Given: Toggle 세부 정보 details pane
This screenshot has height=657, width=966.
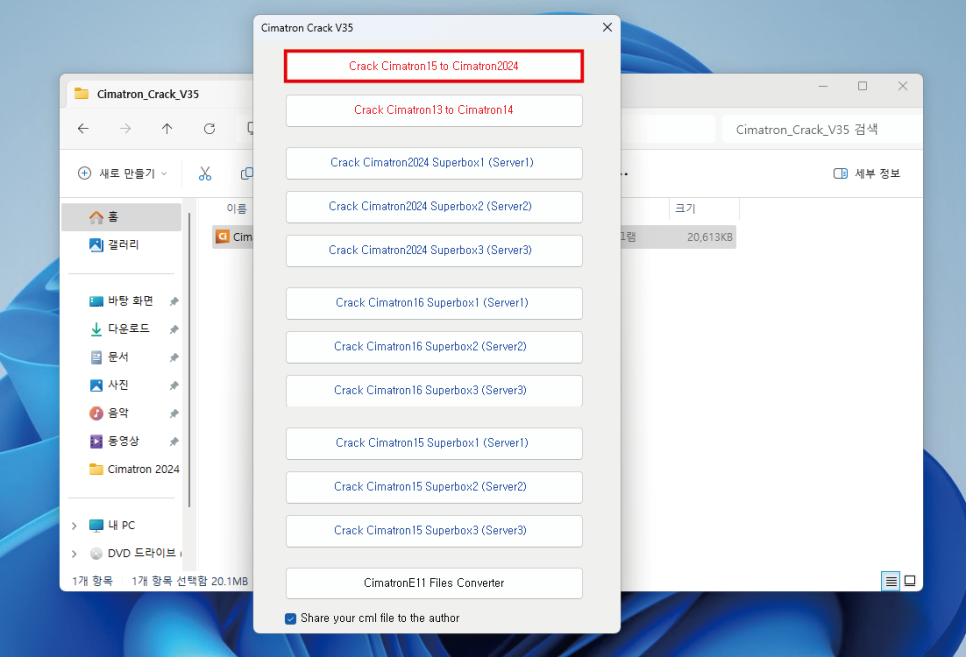Looking at the screenshot, I should coord(866,174).
